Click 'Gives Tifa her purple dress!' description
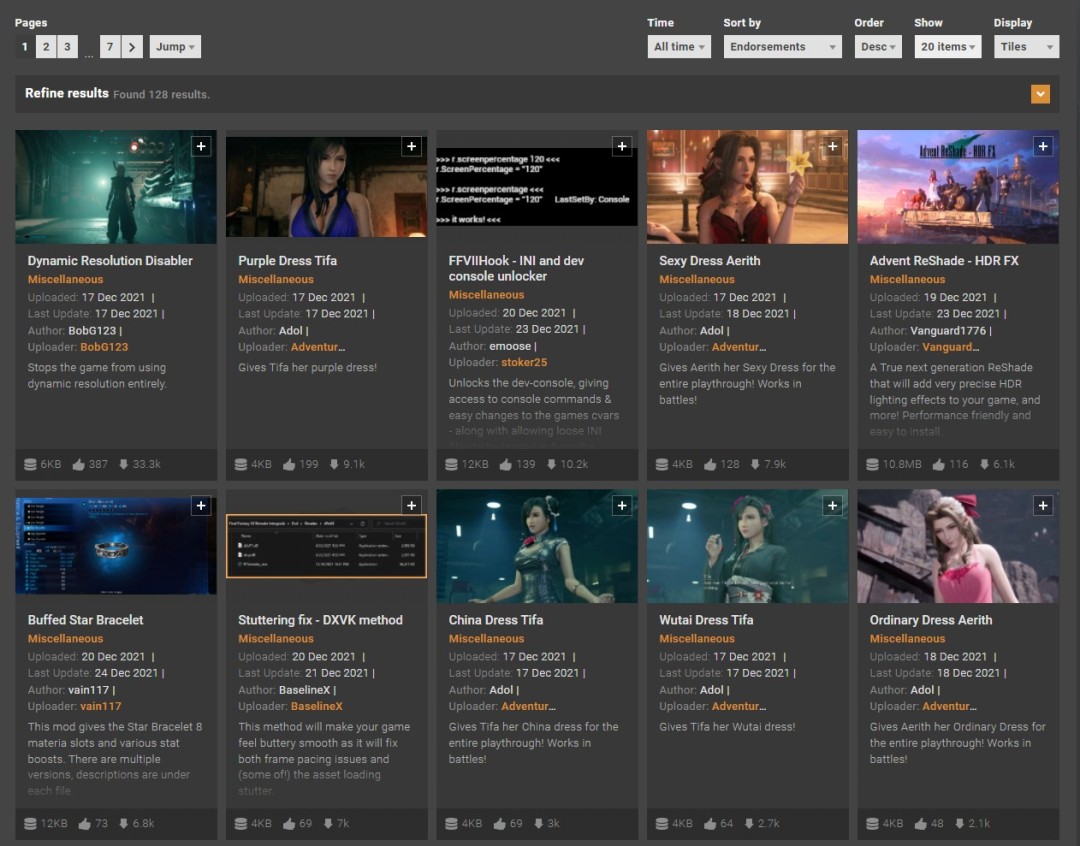The height and width of the screenshot is (846, 1080). (307, 367)
